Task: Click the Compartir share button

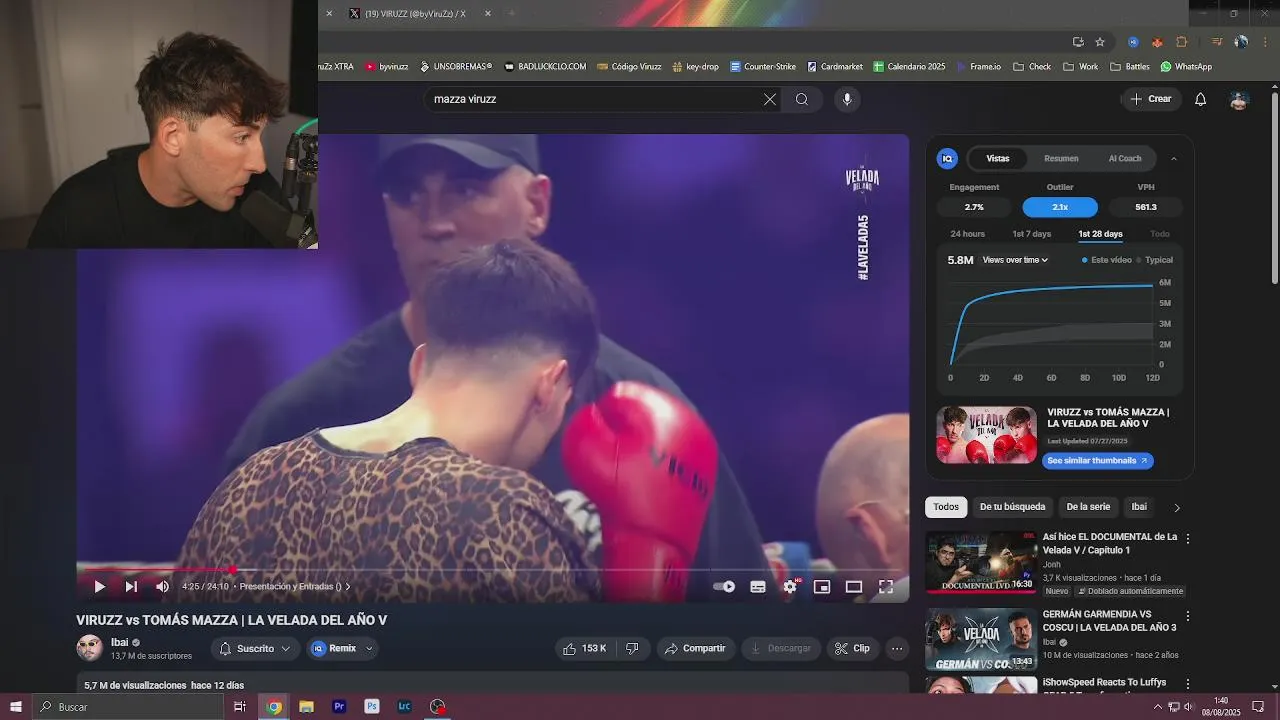Action: [695, 648]
